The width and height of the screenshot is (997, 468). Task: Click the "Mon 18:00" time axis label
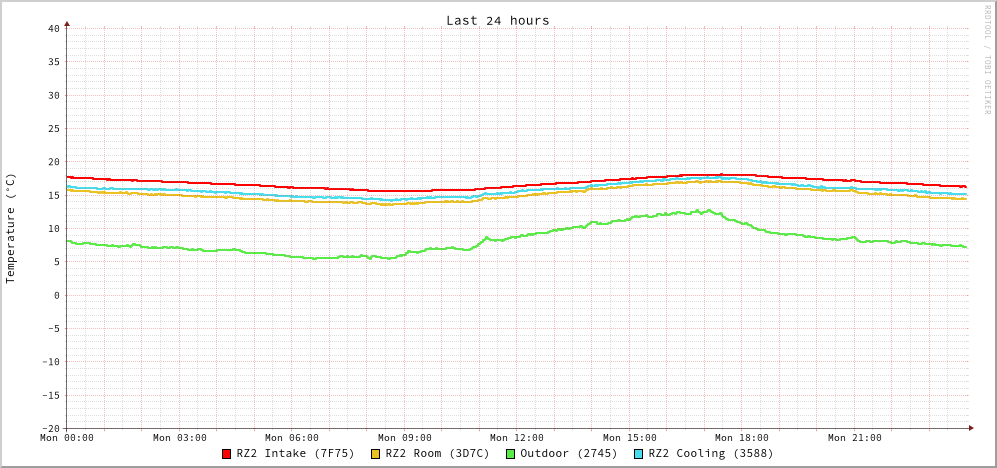742,438
